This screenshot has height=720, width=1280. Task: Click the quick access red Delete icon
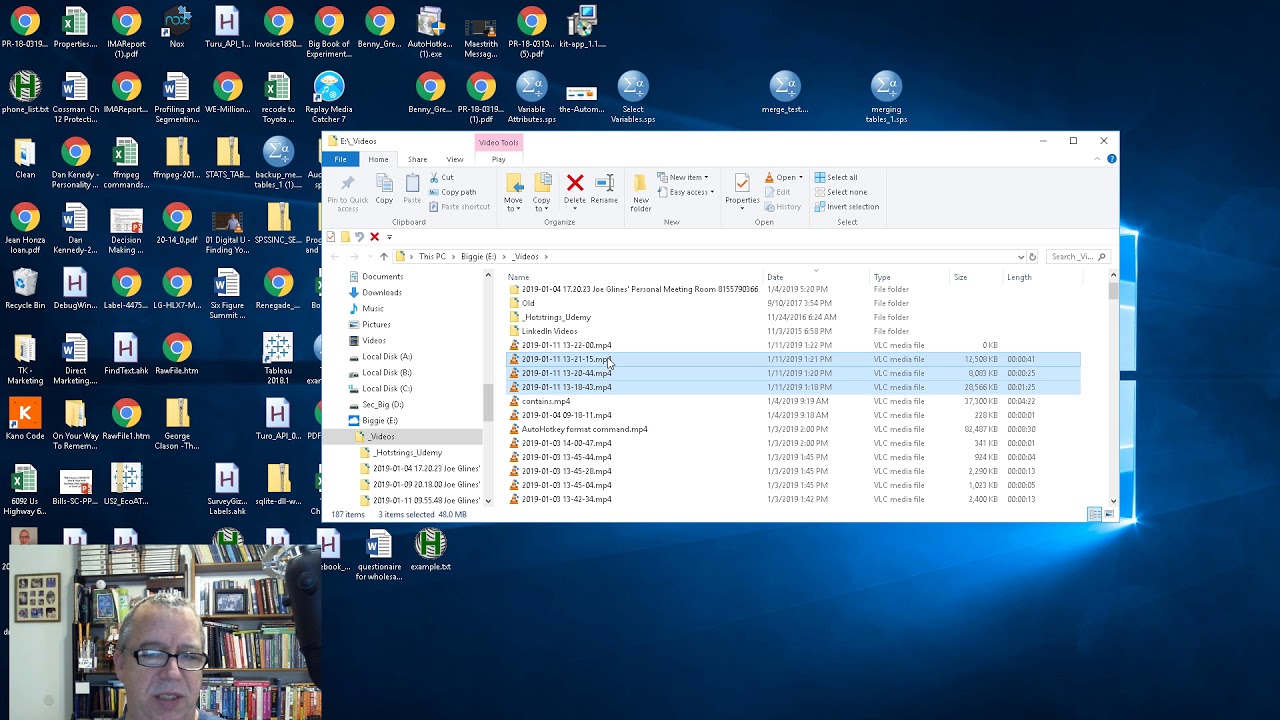[x=374, y=237]
